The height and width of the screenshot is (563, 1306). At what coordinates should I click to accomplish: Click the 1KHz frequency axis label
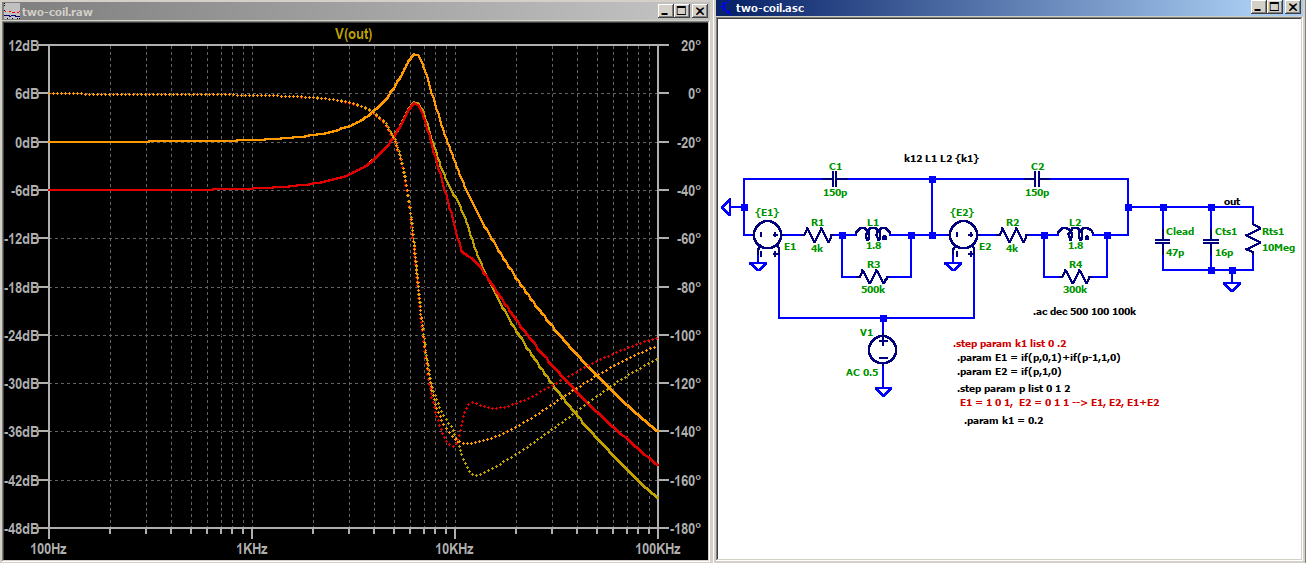pos(251,550)
